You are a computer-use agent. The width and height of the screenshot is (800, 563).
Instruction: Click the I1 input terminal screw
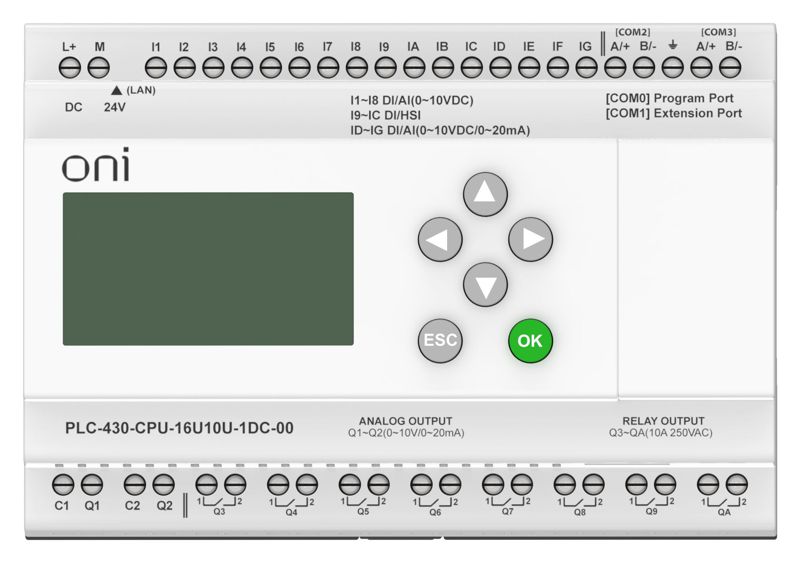tap(156, 68)
